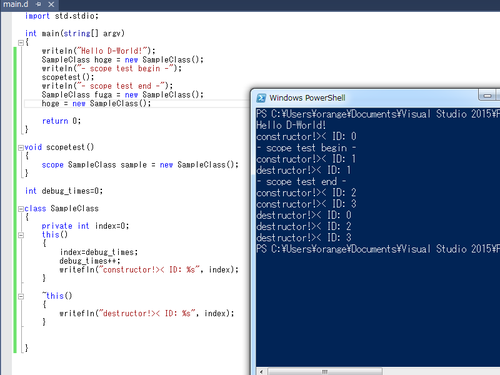Click the 'class SampleClass' declaration
The image size is (500, 375).
pos(61,209)
